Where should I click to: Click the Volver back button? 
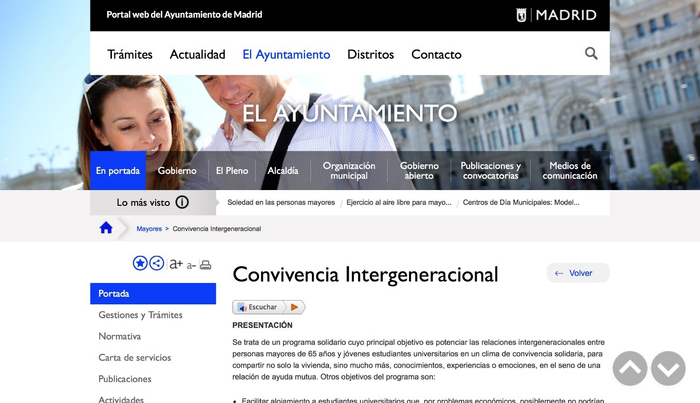coord(578,273)
